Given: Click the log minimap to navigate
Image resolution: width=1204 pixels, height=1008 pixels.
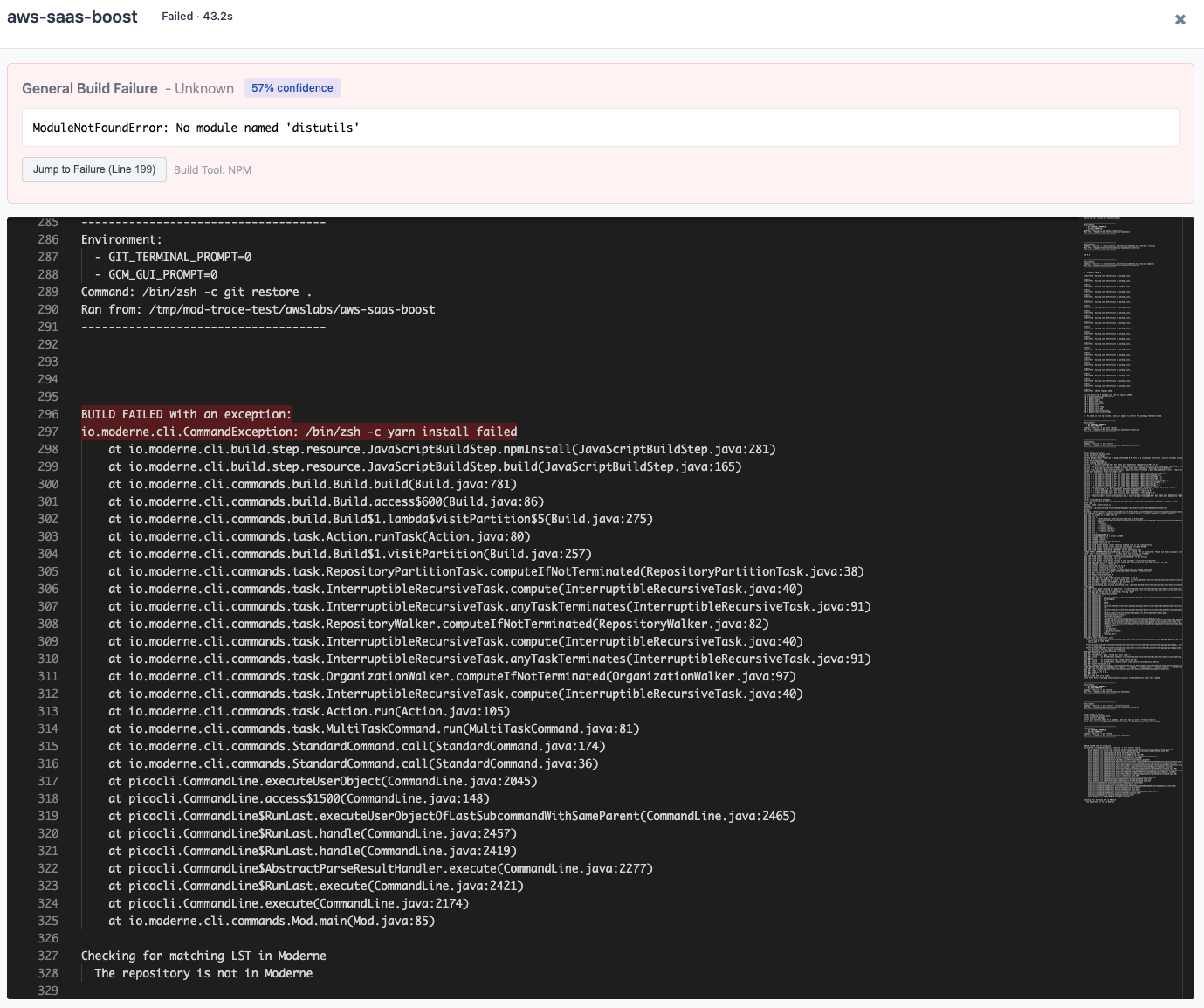Looking at the screenshot, I should pyautogui.click(x=1131, y=524).
